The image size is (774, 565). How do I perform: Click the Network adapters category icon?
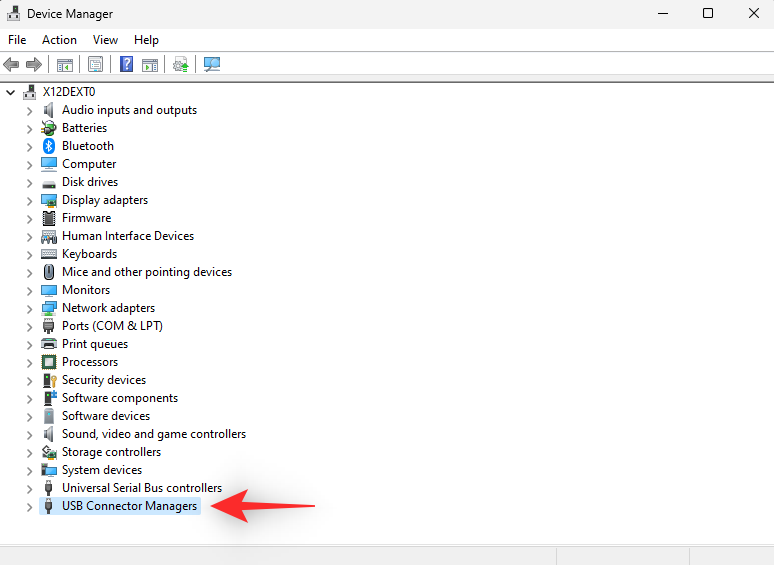click(48, 308)
